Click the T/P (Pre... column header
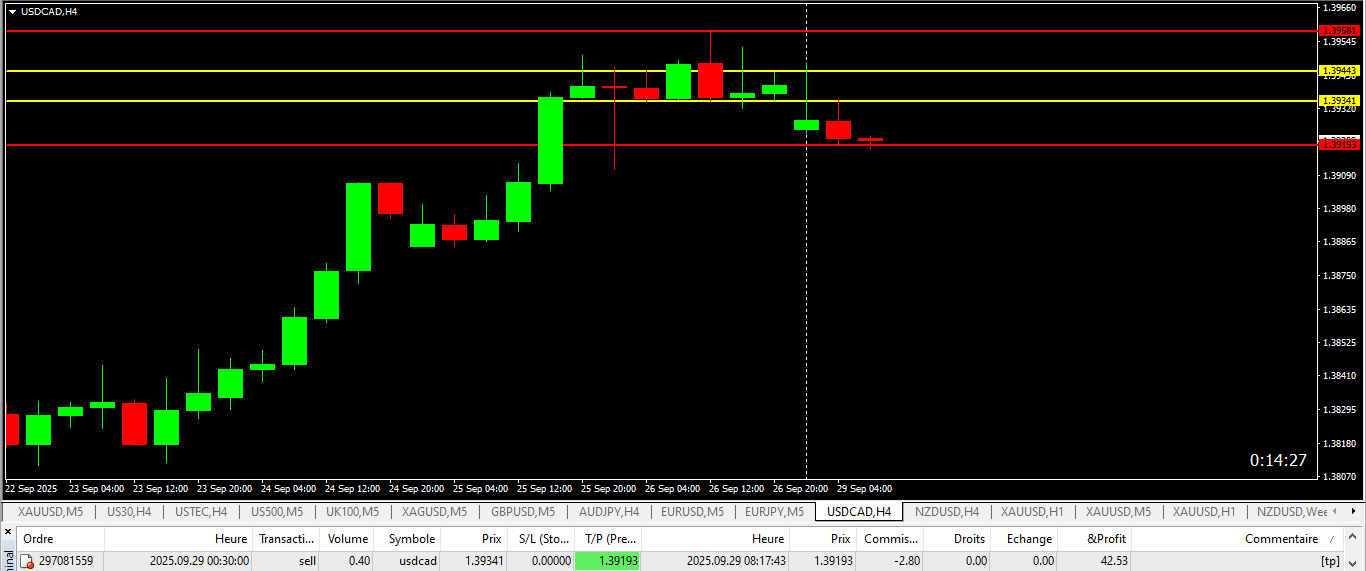Image resolution: width=1366 pixels, height=571 pixels. 608,538
